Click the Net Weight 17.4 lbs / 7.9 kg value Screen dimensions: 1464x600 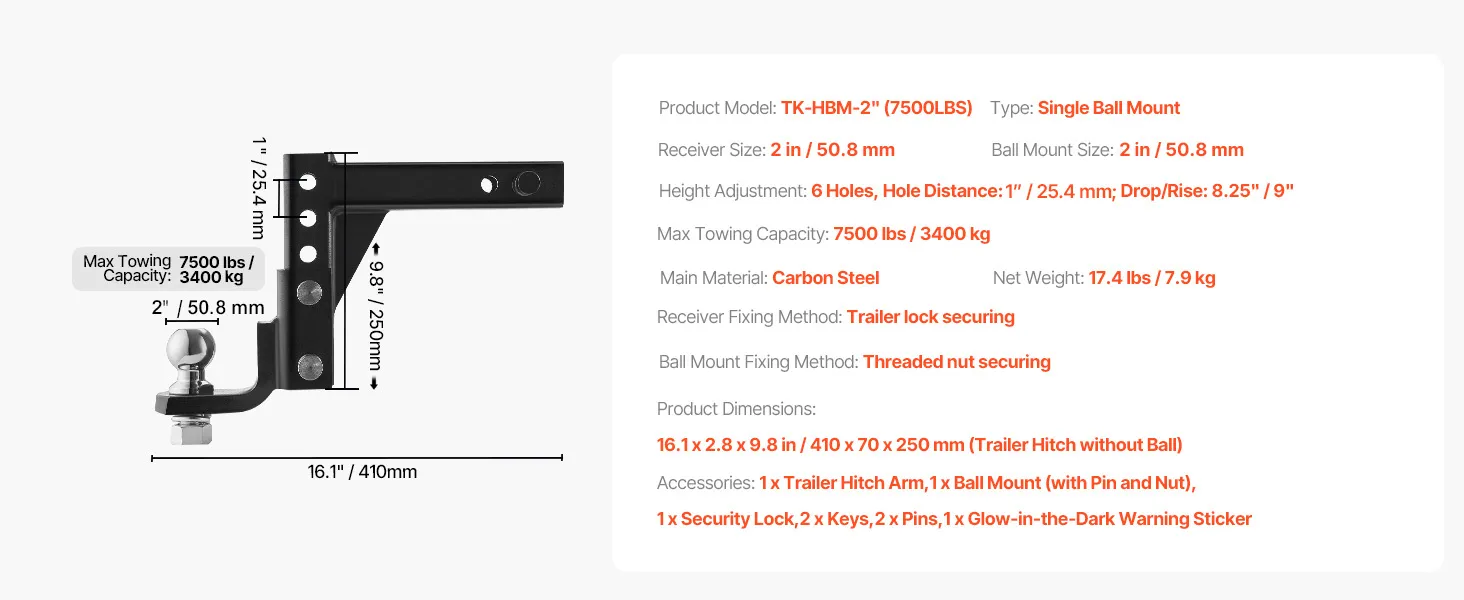point(1152,278)
